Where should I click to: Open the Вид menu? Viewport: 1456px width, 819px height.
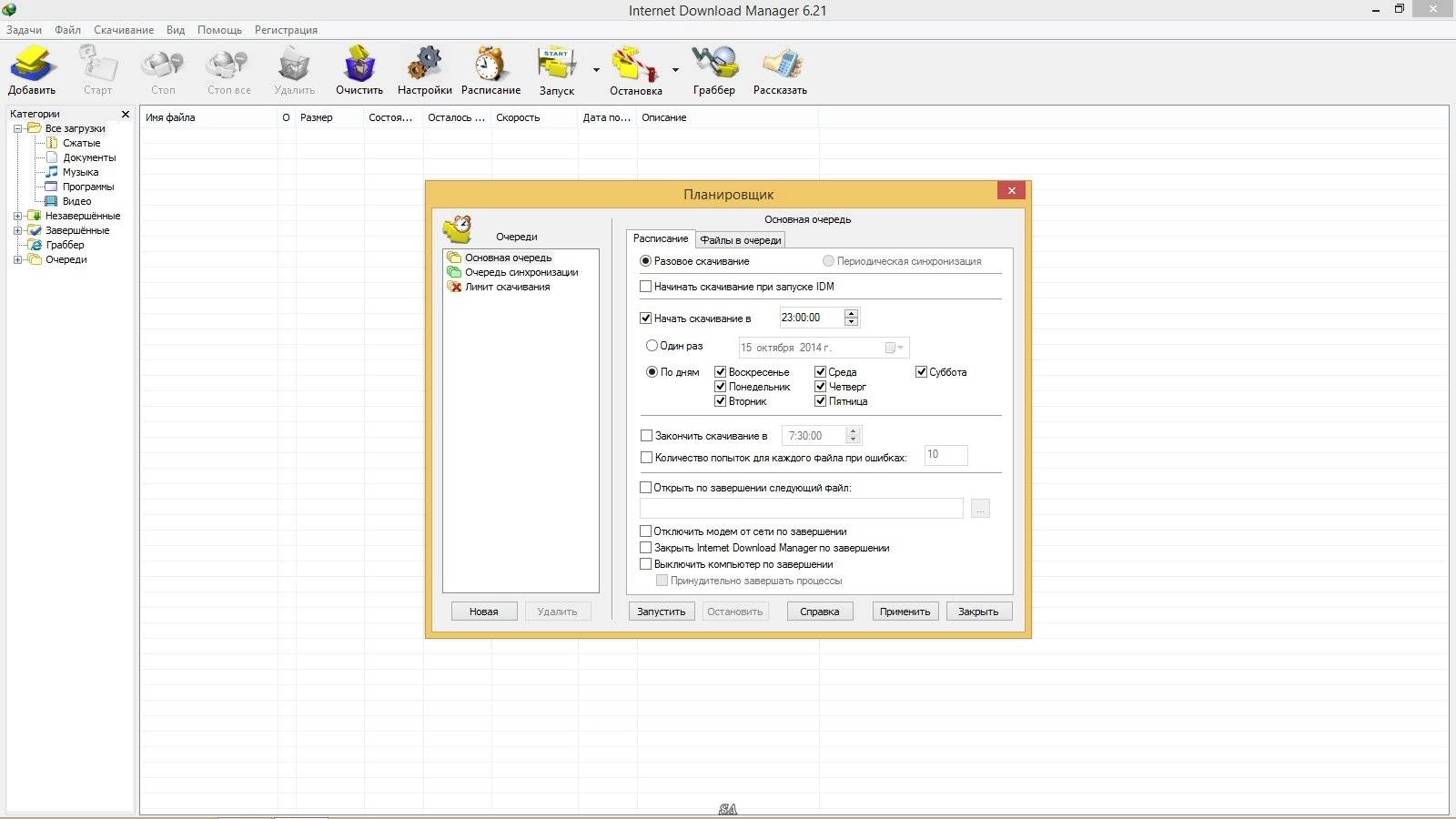click(x=176, y=30)
